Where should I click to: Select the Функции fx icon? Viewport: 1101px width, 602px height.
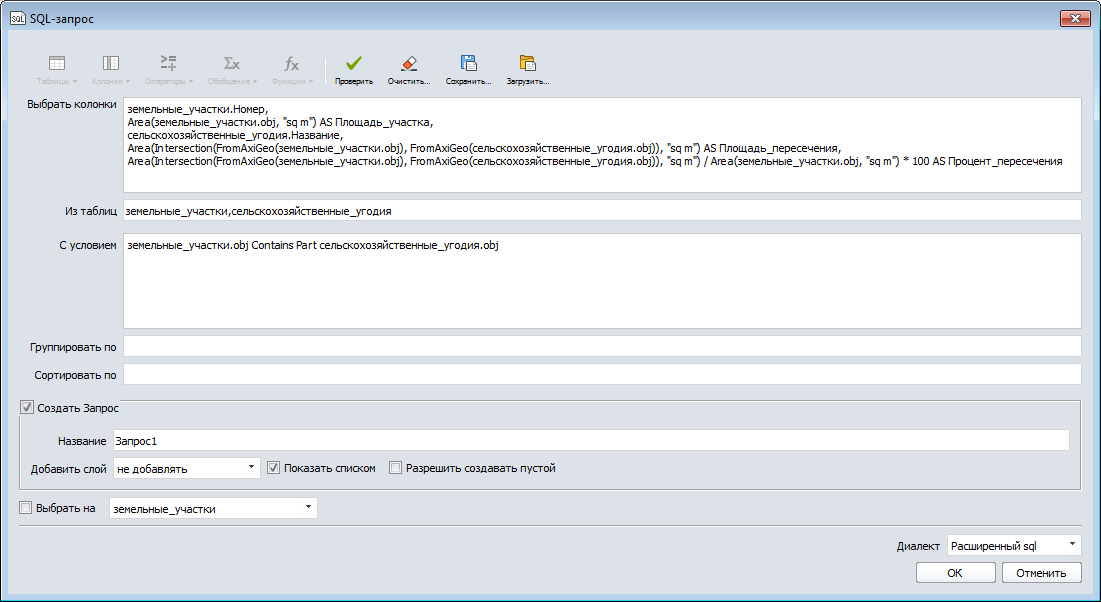coord(290,65)
